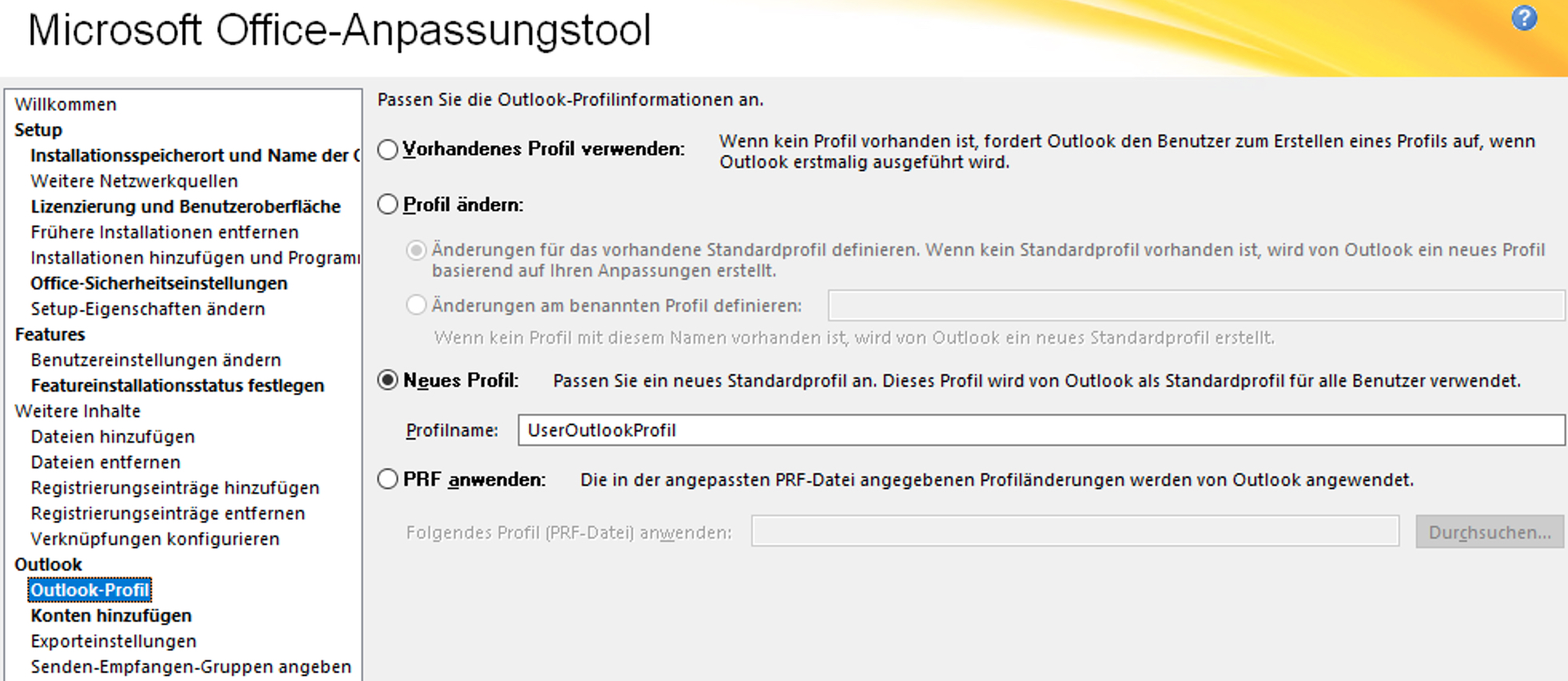Open Senden-Empfangen-Gruppen angeben page
The height and width of the screenshot is (681, 1568).
coord(191,667)
